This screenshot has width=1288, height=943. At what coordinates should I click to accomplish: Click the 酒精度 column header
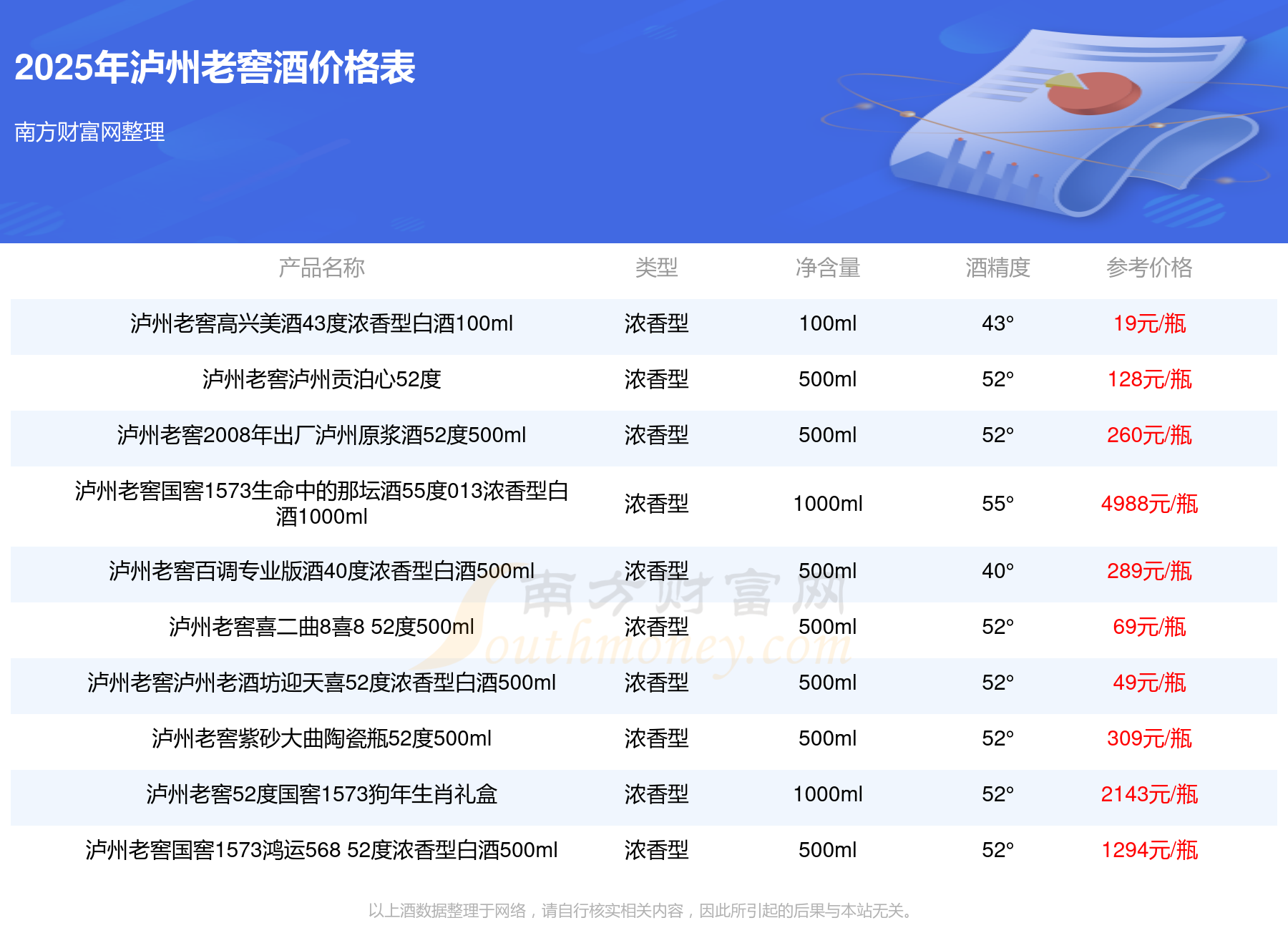pos(997,268)
